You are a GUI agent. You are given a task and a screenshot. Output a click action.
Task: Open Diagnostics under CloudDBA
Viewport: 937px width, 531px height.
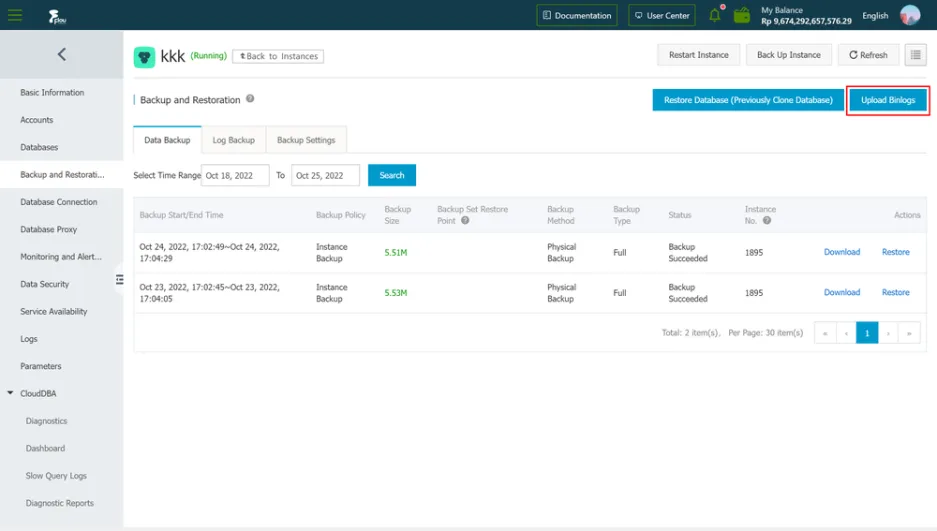(47, 421)
